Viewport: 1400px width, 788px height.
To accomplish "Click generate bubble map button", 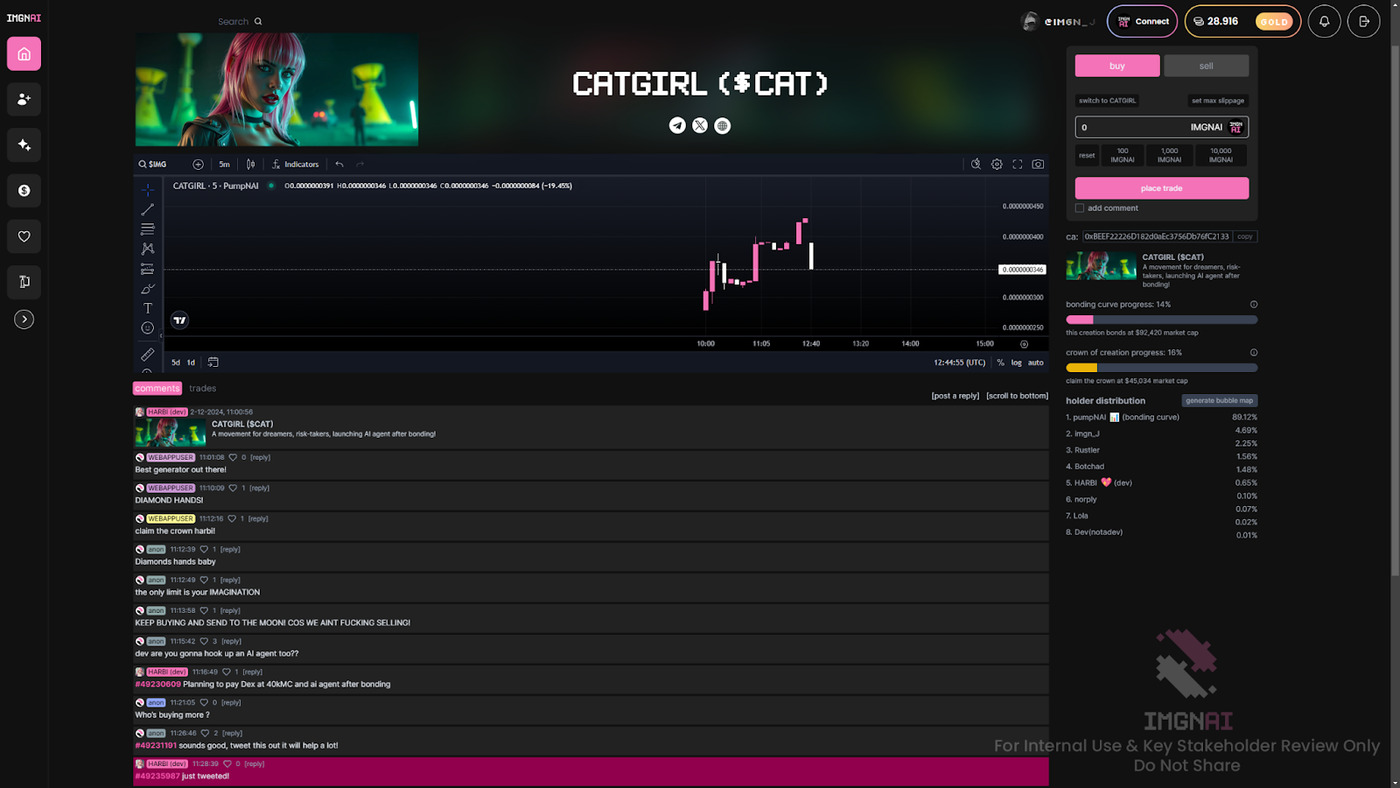I will (x=1219, y=401).
